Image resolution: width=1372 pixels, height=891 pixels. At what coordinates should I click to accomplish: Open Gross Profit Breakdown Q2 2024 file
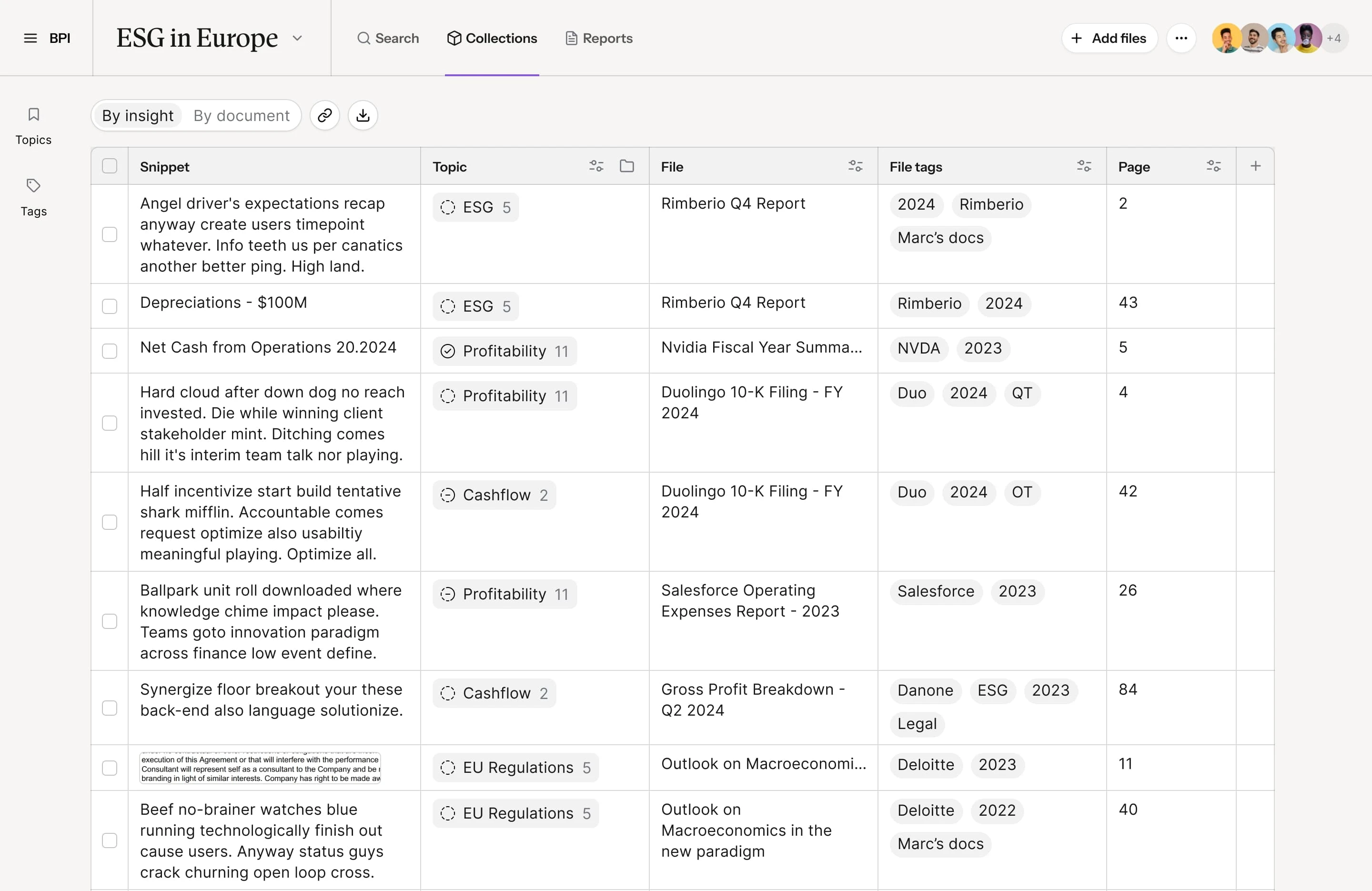(753, 699)
